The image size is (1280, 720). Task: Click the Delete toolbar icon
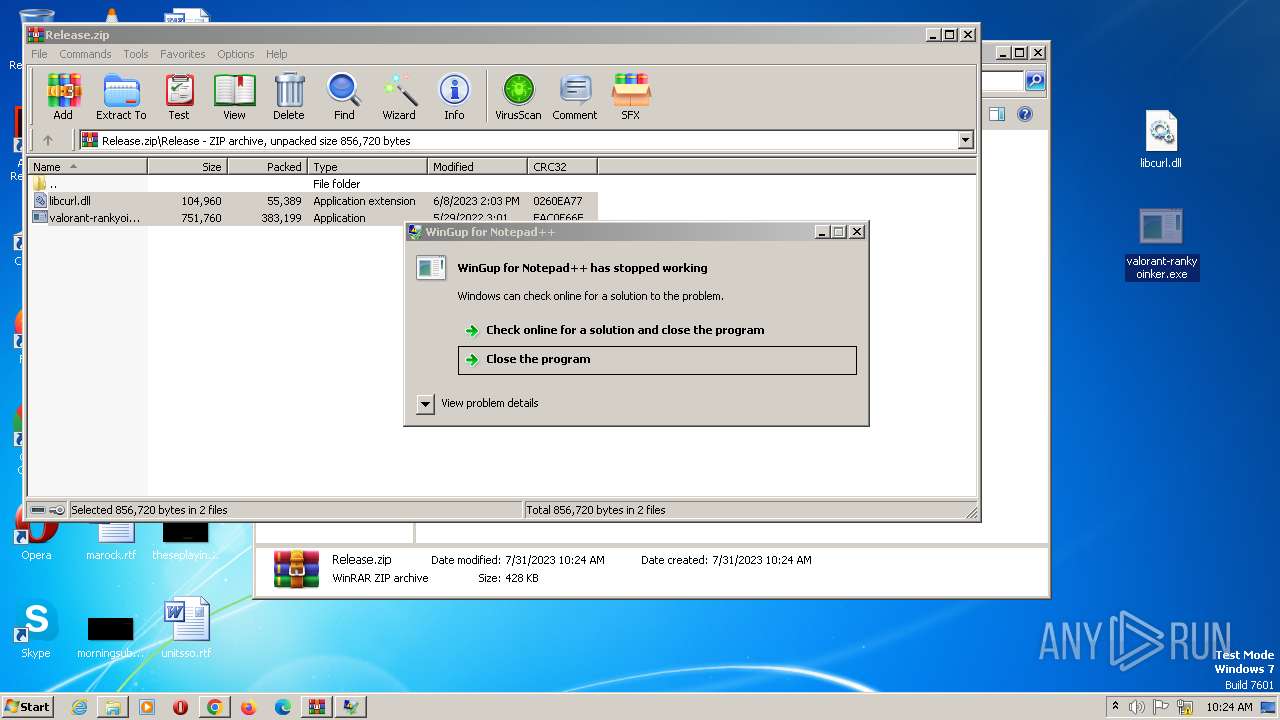289,97
